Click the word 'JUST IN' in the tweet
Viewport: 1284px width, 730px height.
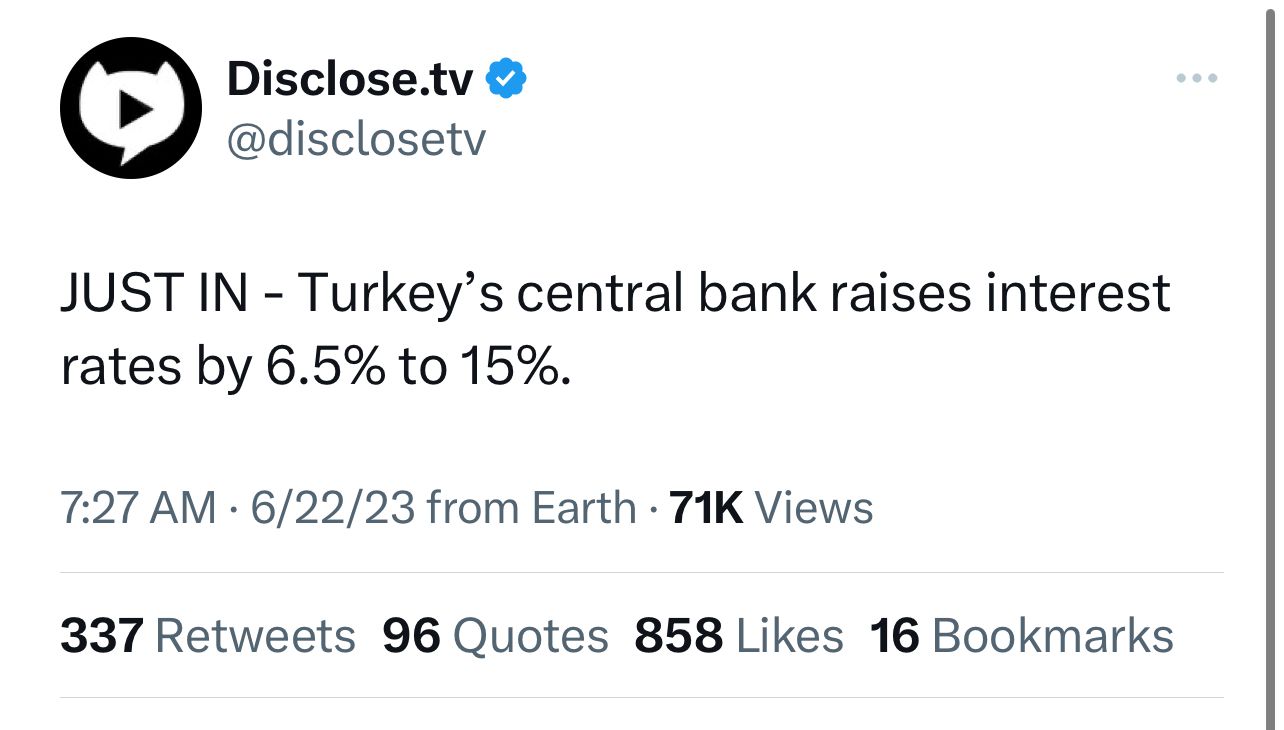[155, 294]
